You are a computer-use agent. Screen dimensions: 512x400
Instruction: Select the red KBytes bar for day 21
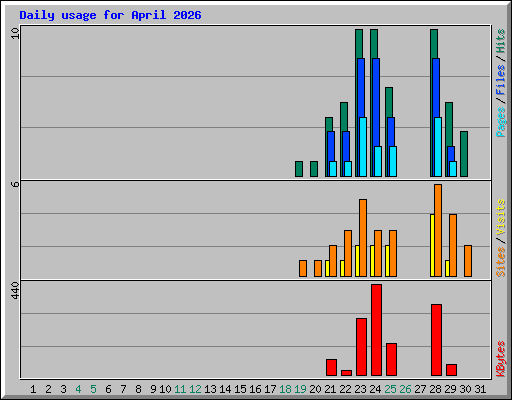click(x=331, y=367)
